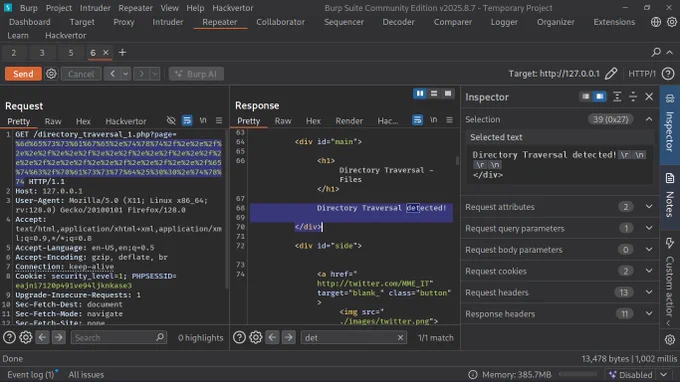Switch to Repeater tab 3
This screenshot has width=680, height=382.
pyautogui.click(x=42, y=53)
